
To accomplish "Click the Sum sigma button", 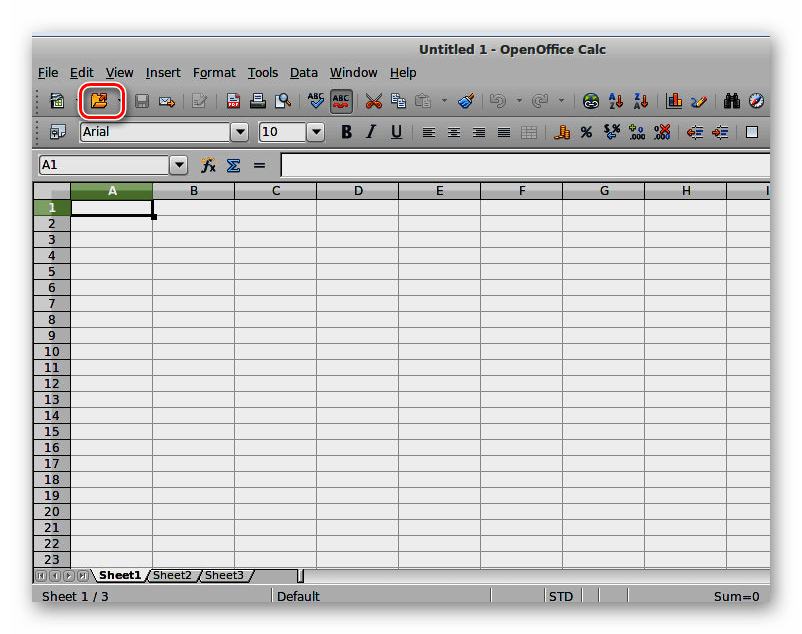I will pos(233,165).
